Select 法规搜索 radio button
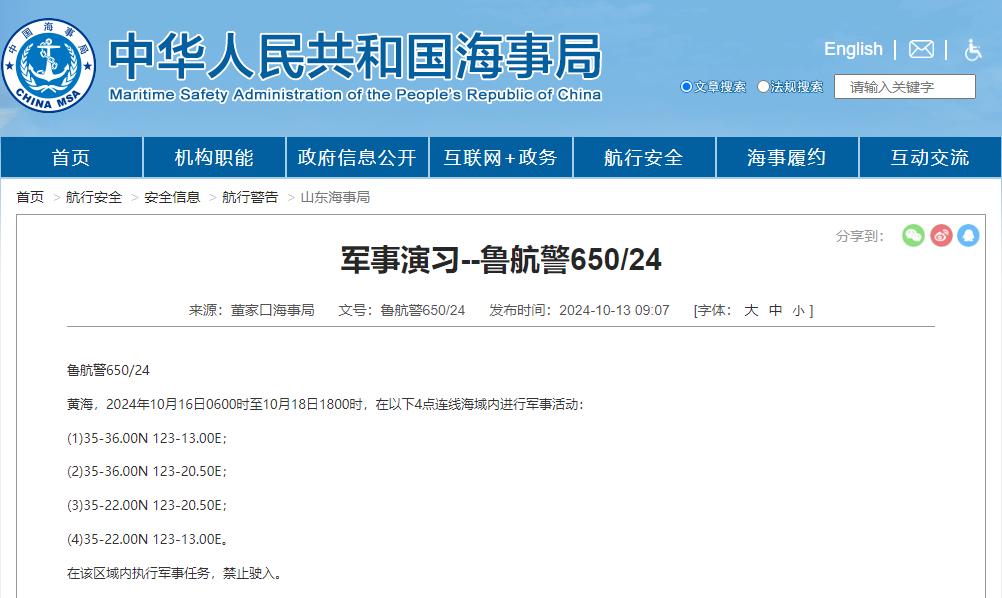 (x=763, y=87)
